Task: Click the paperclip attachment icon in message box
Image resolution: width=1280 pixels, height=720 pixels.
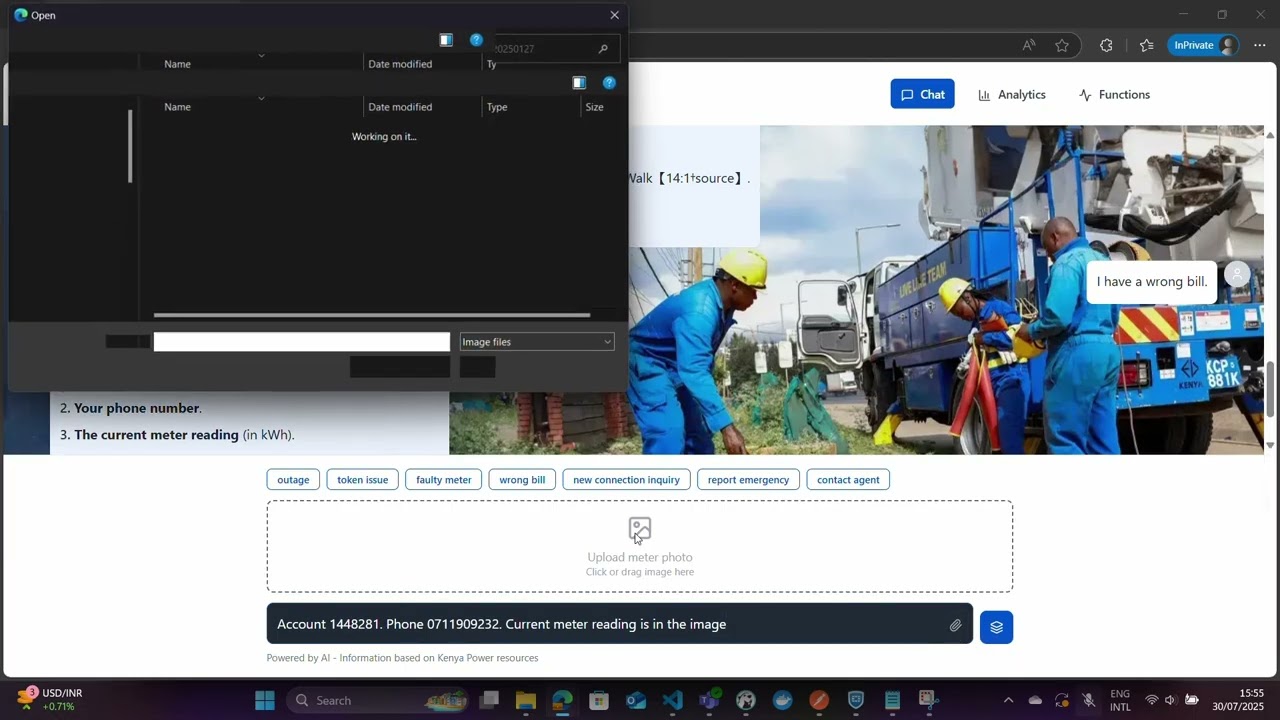Action: coord(955,625)
